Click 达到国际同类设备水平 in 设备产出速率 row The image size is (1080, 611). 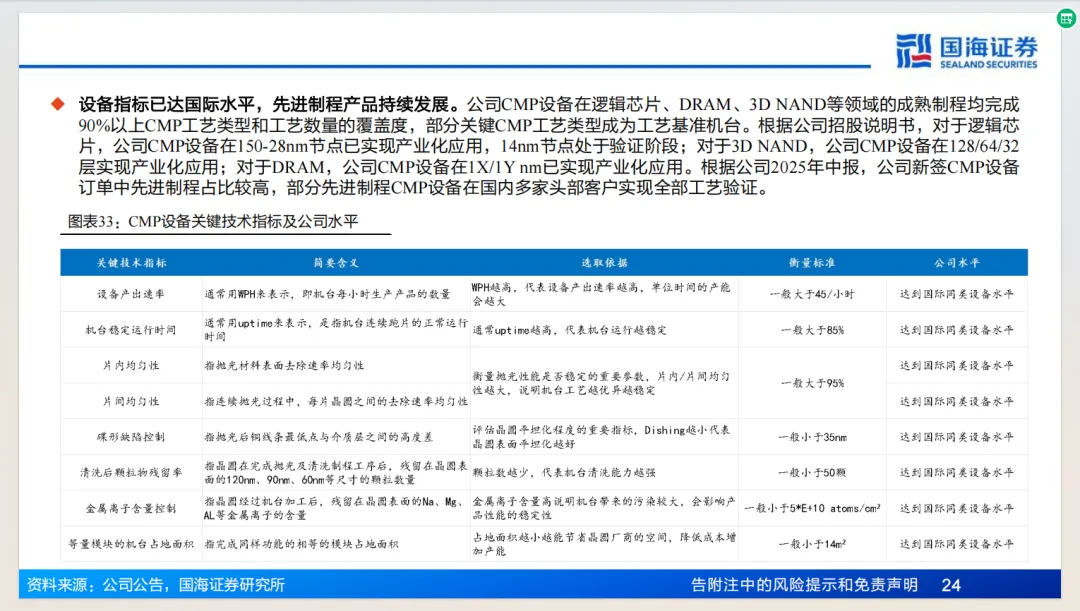tap(957, 294)
